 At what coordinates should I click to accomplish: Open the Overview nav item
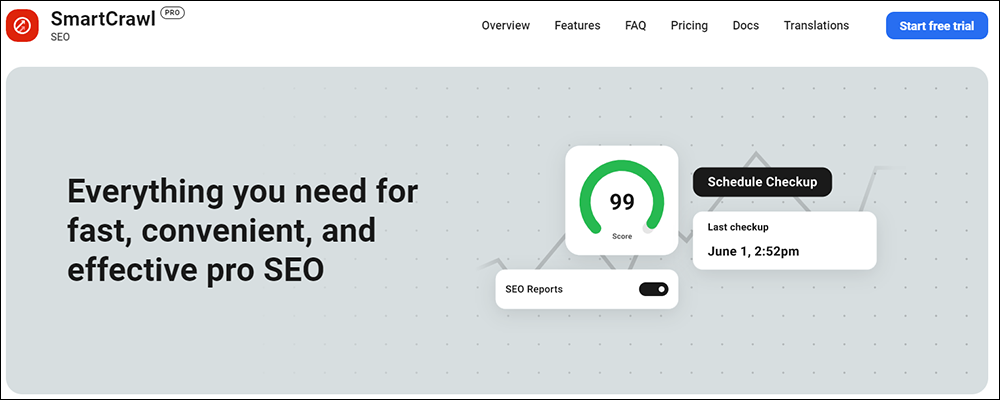tap(506, 26)
